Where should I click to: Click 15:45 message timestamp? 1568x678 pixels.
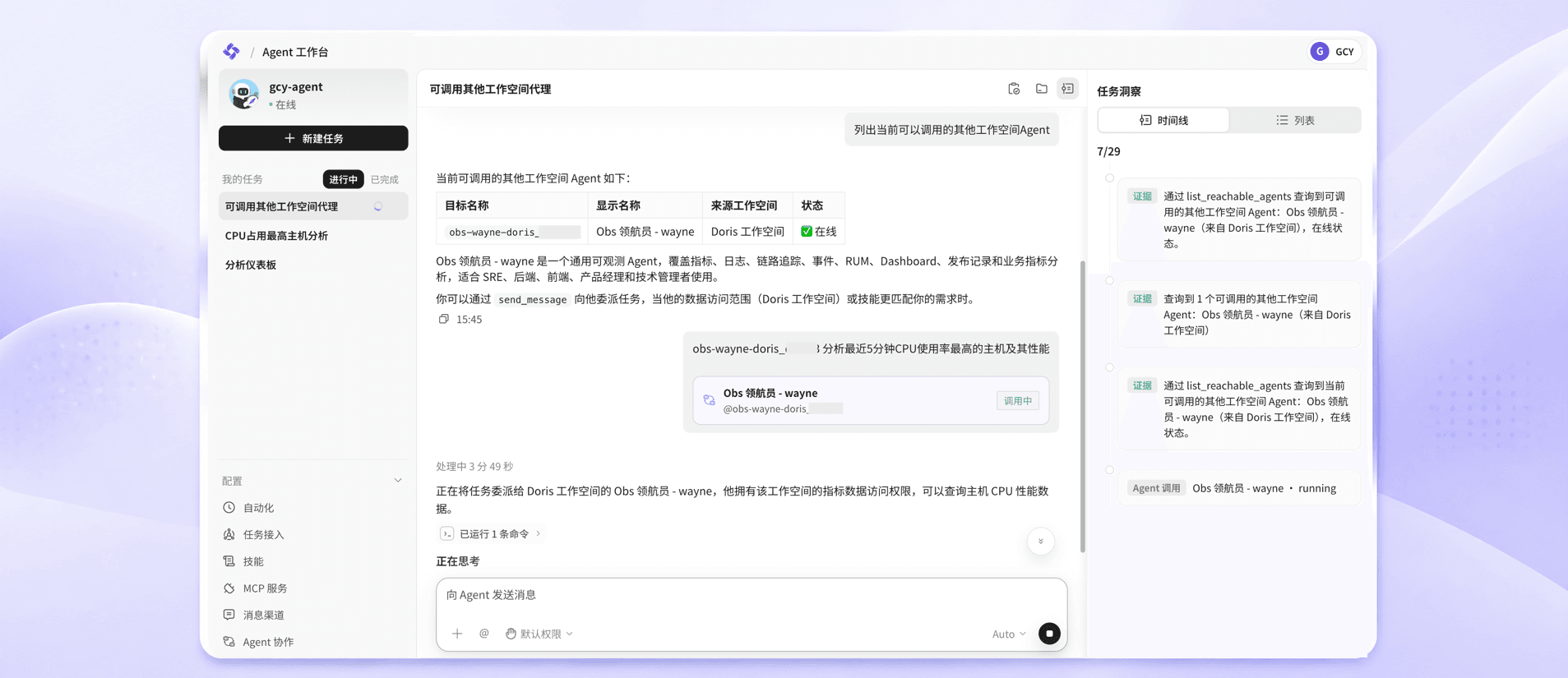click(469, 320)
